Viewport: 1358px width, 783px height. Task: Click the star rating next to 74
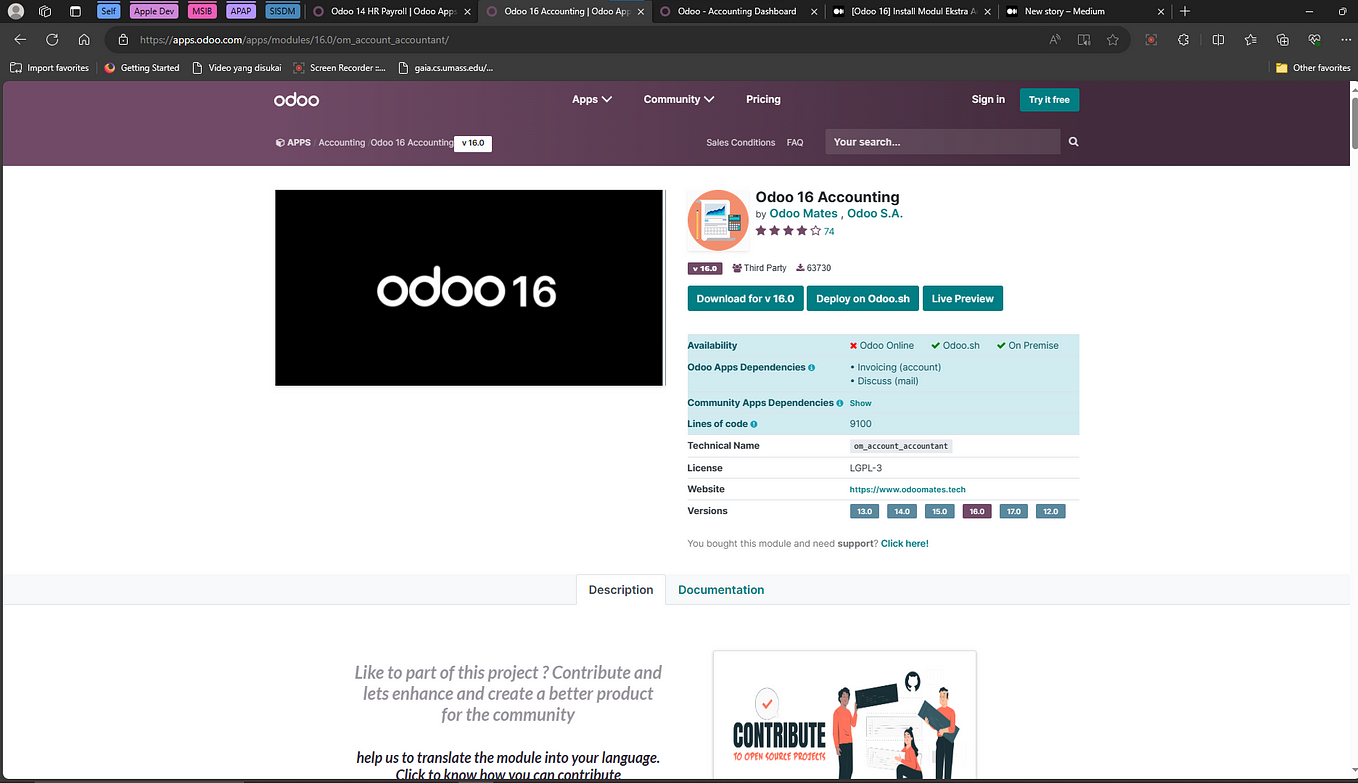point(788,231)
